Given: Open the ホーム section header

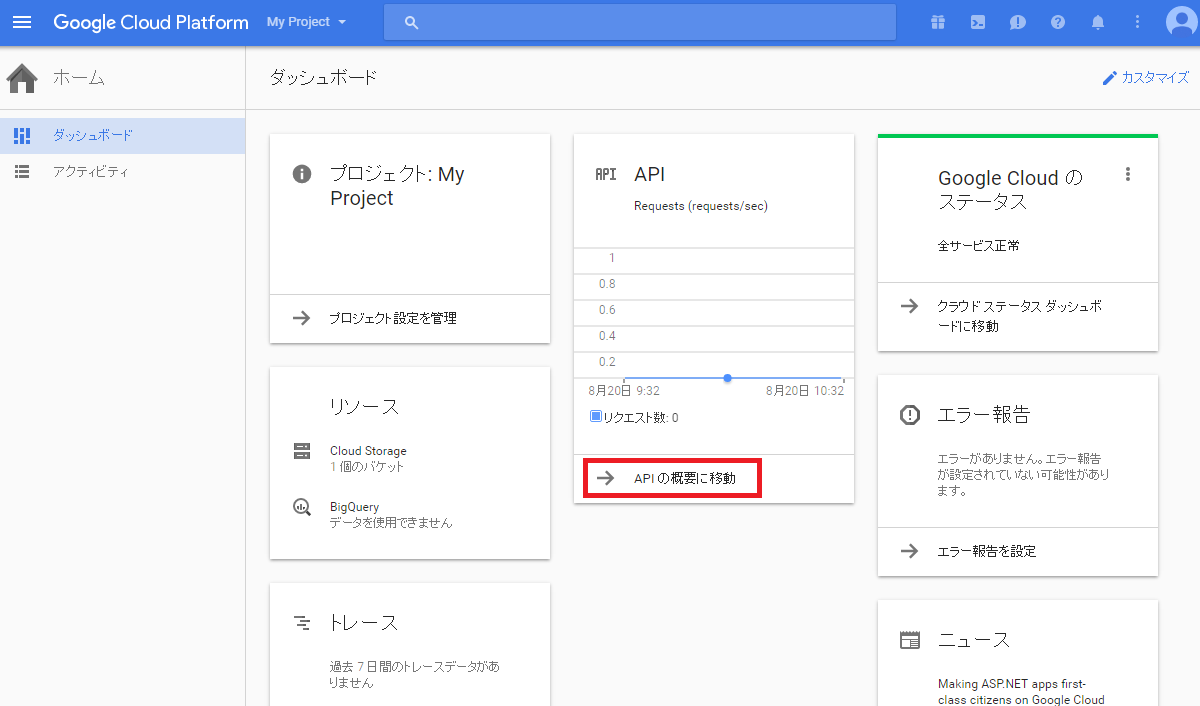Looking at the screenshot, I should (x=79, y=77).
